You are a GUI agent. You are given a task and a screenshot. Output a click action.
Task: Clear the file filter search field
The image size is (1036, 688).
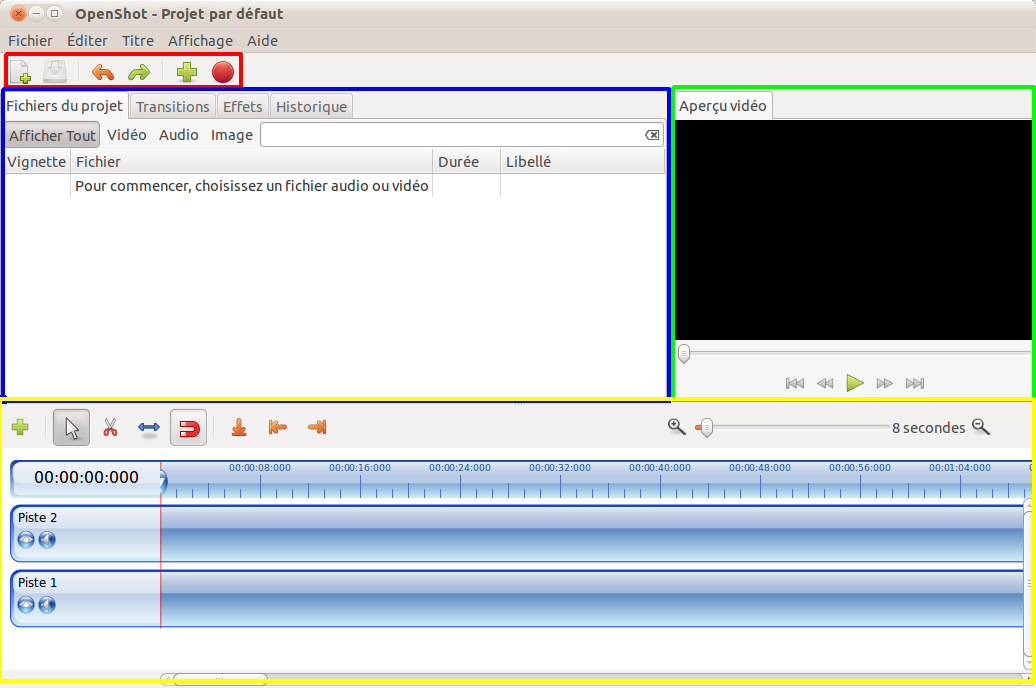[652, 135]
